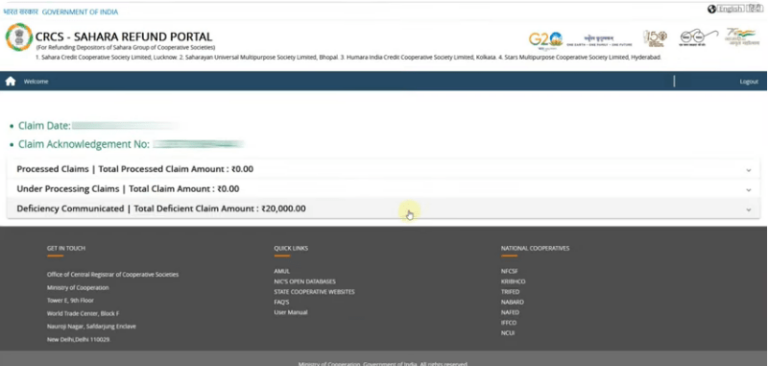Image resolution: width=768 pixels, height=366 pixels.
Task: Expand the Processed Claims section
Action: click(x=384, y=169)
